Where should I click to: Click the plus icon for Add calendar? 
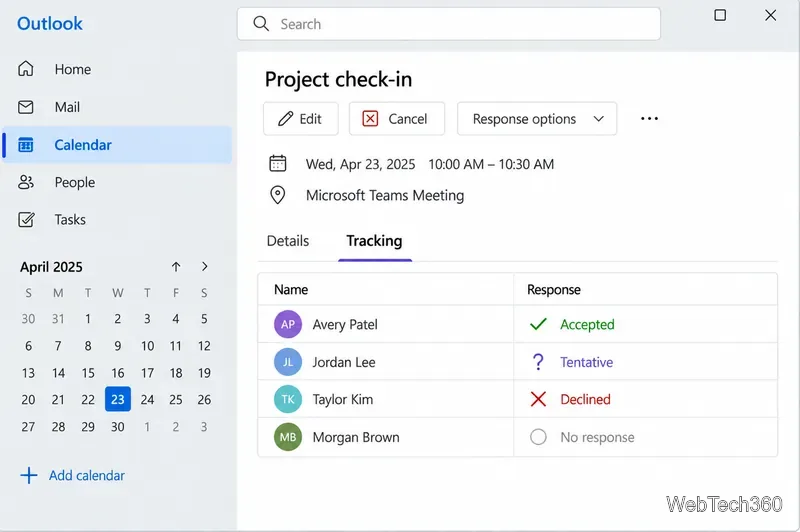[29, 475]
